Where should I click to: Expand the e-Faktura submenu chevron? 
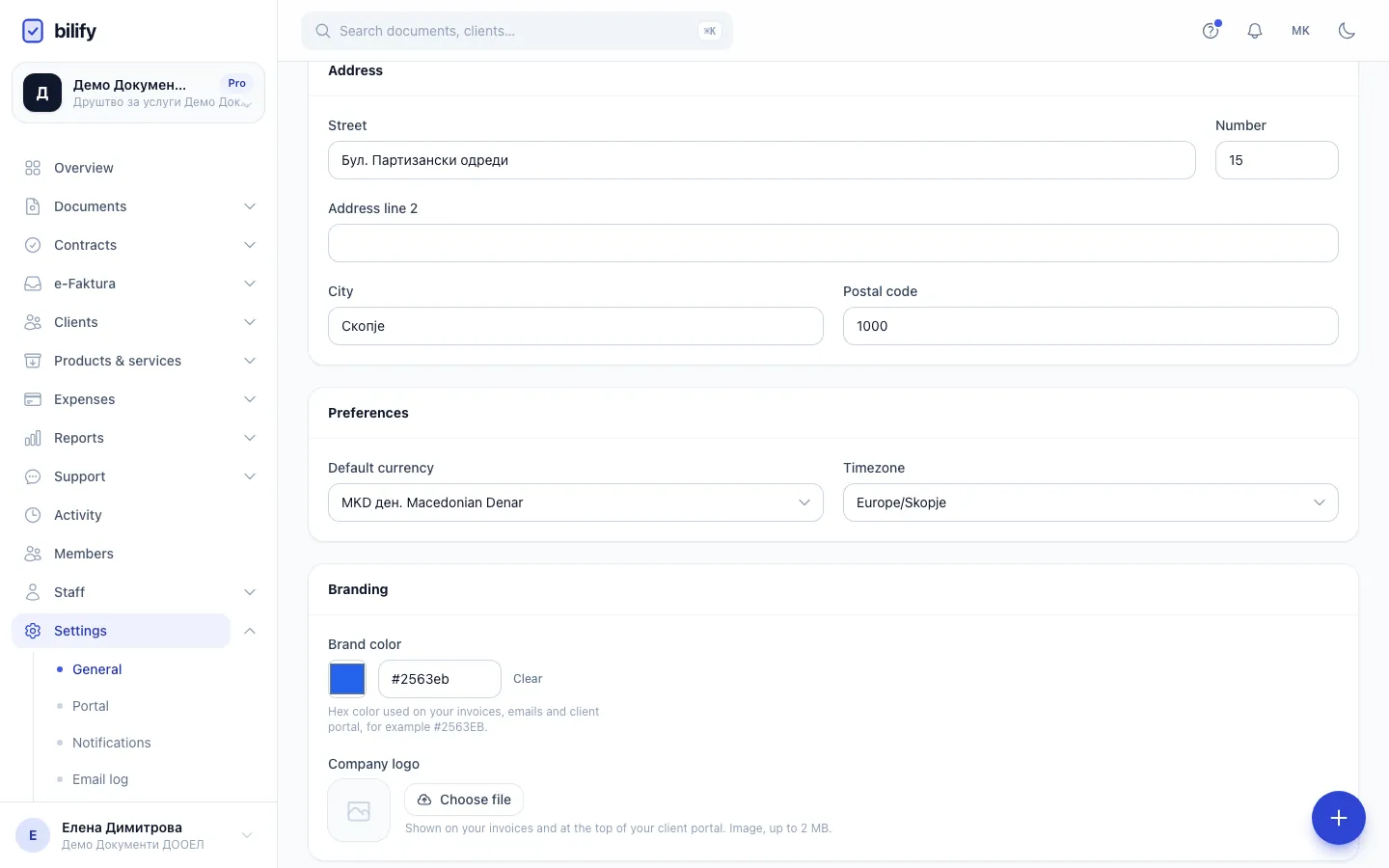point(250,284)
